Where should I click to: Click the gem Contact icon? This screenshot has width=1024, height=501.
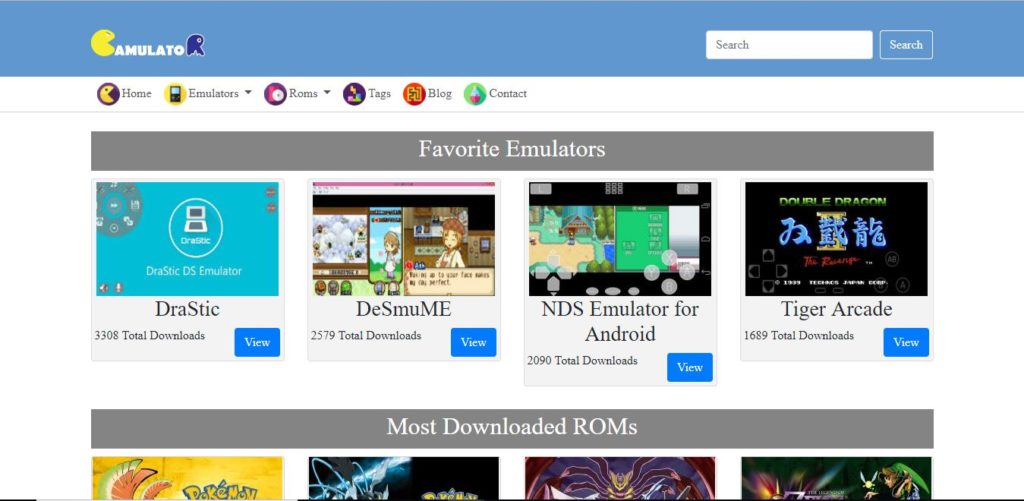coord(475,94)
